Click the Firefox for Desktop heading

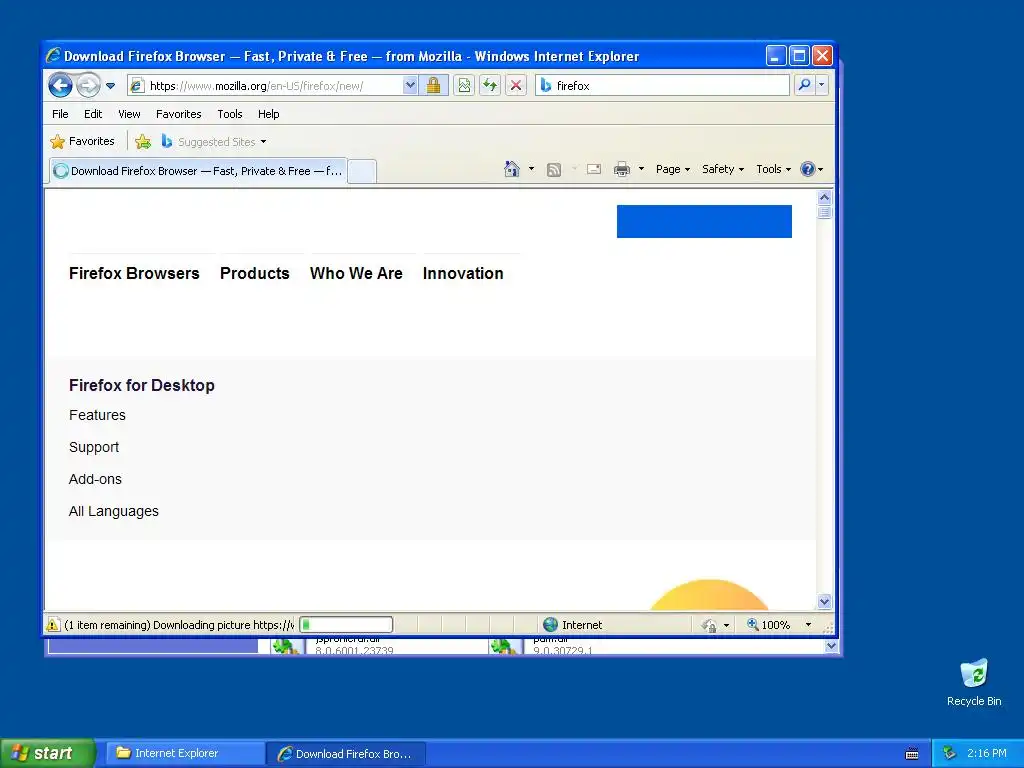click(142, 385)
